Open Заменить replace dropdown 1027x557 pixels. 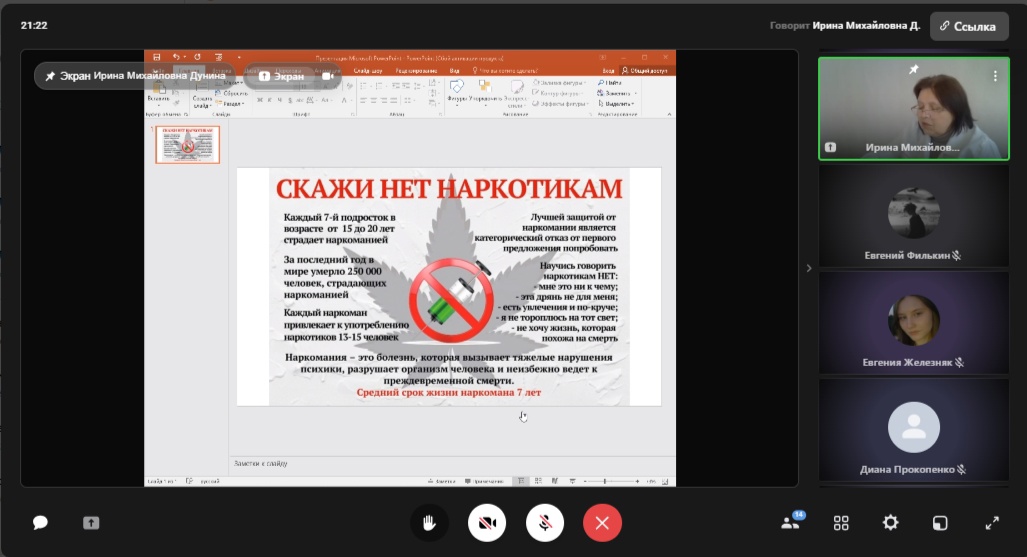617,93
